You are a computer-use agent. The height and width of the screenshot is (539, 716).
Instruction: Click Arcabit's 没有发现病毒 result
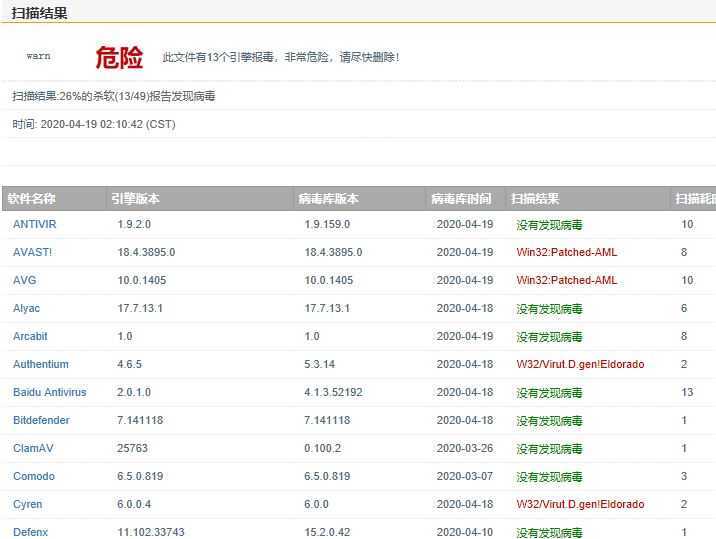click(x=549, y=337)
